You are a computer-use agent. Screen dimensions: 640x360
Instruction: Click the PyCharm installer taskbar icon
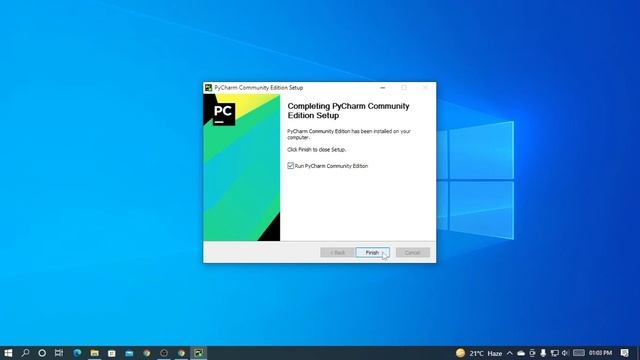[x=198, y=353]
